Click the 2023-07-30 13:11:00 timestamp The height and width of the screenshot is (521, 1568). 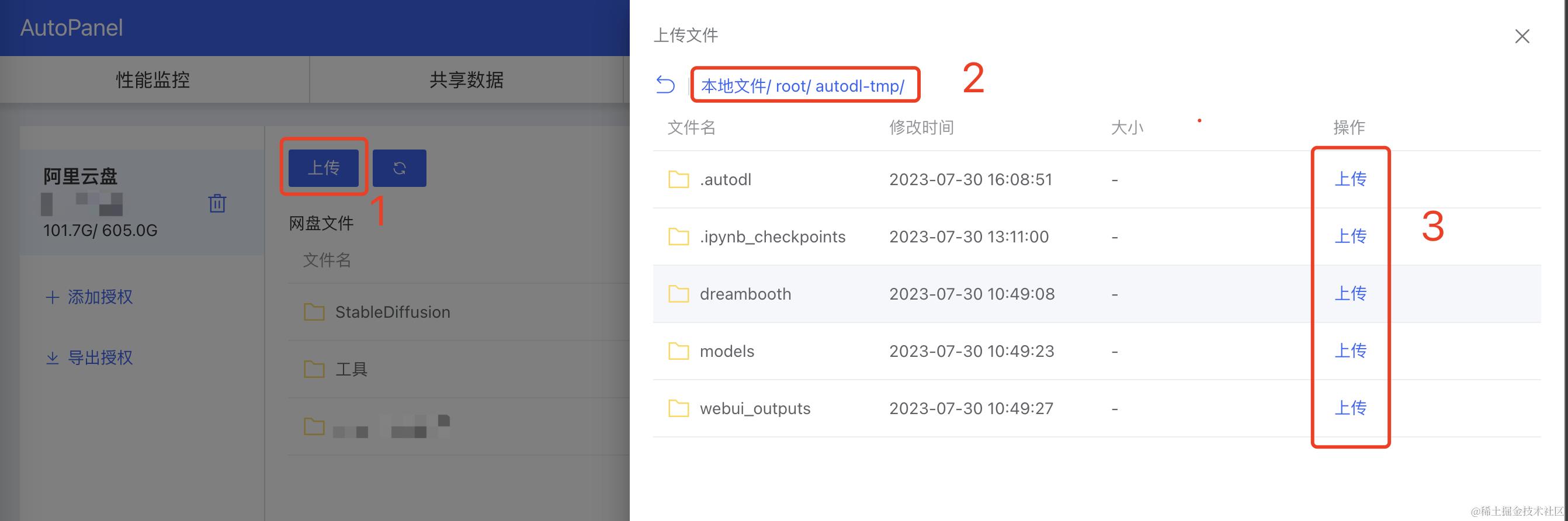969,237
